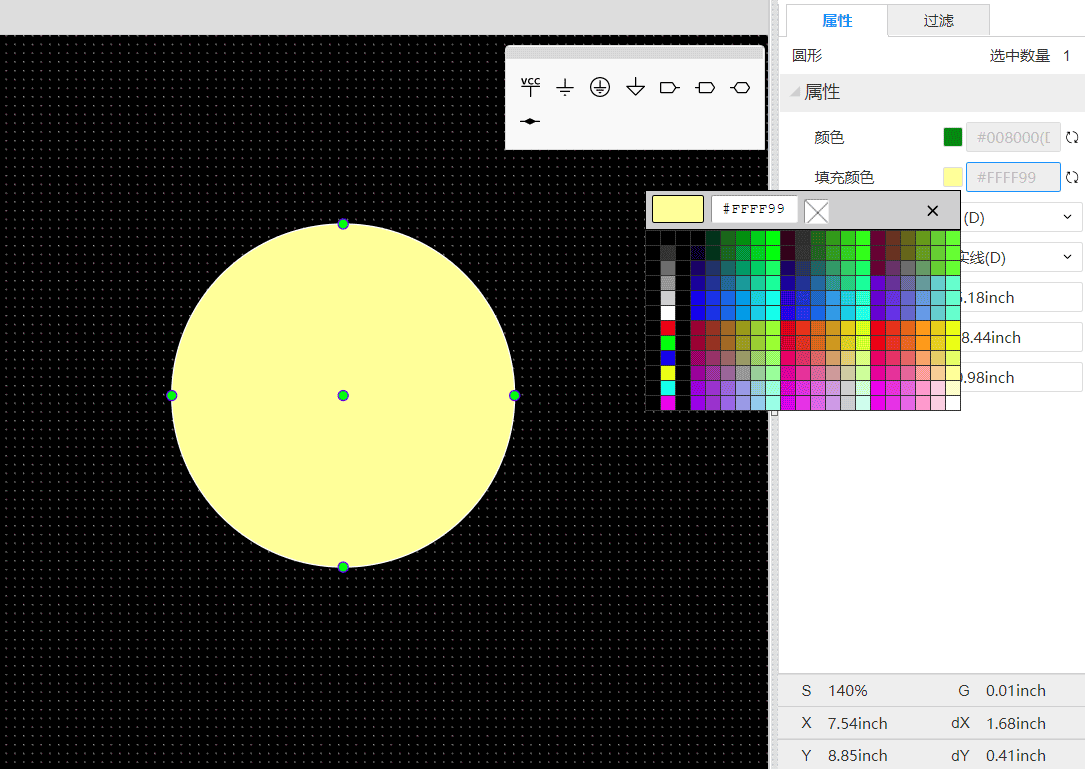Open the 实线(D) line type dropdown
Image resolution: width=1085 pixels, height=769 pixels.
click(x=1020, y=257)
